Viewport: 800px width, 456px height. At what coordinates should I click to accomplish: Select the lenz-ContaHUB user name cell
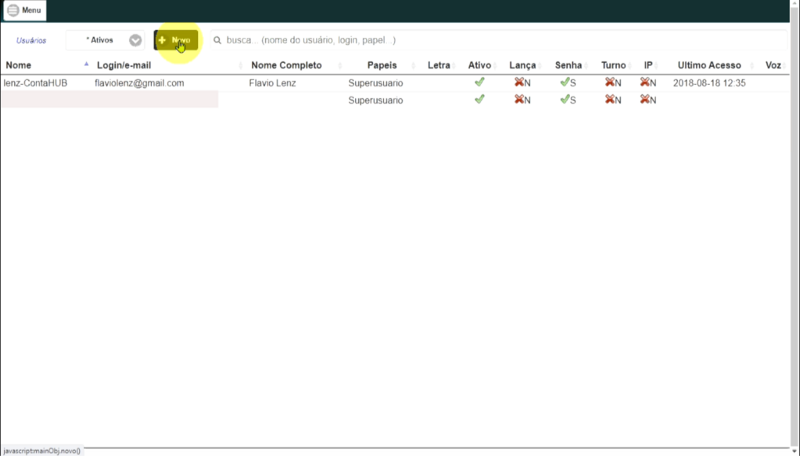point(36,83)
